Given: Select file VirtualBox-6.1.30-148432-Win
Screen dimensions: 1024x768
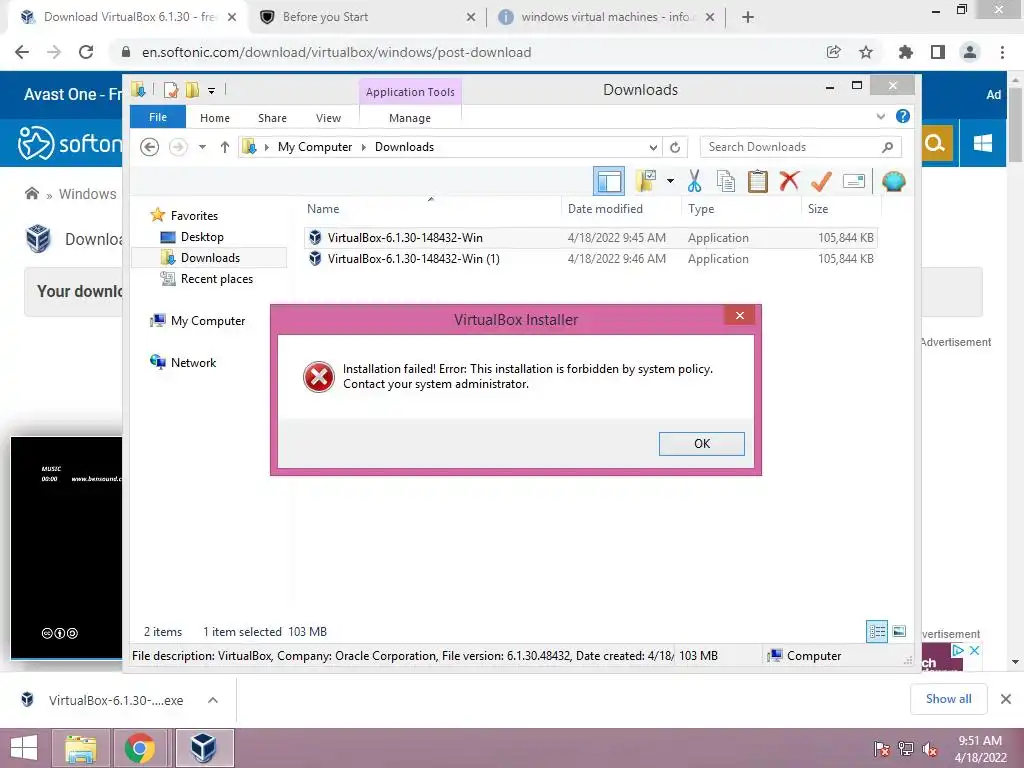Looking at the screenshot, I should 590,238.
